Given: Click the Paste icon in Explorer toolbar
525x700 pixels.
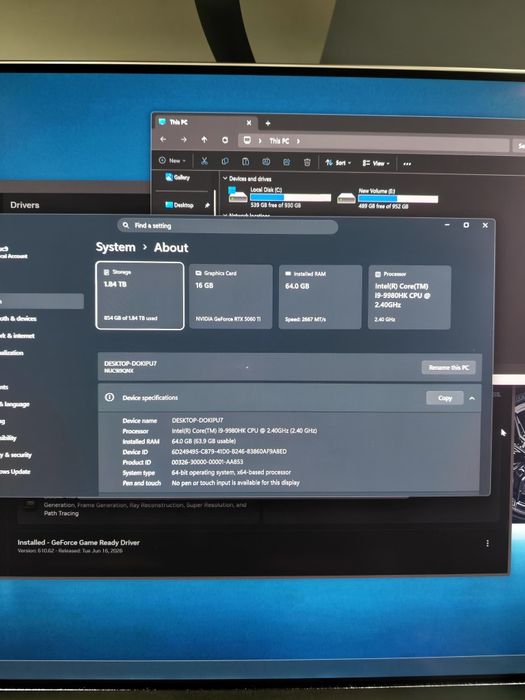Looking at the screenshot, I should pos(246,162).
